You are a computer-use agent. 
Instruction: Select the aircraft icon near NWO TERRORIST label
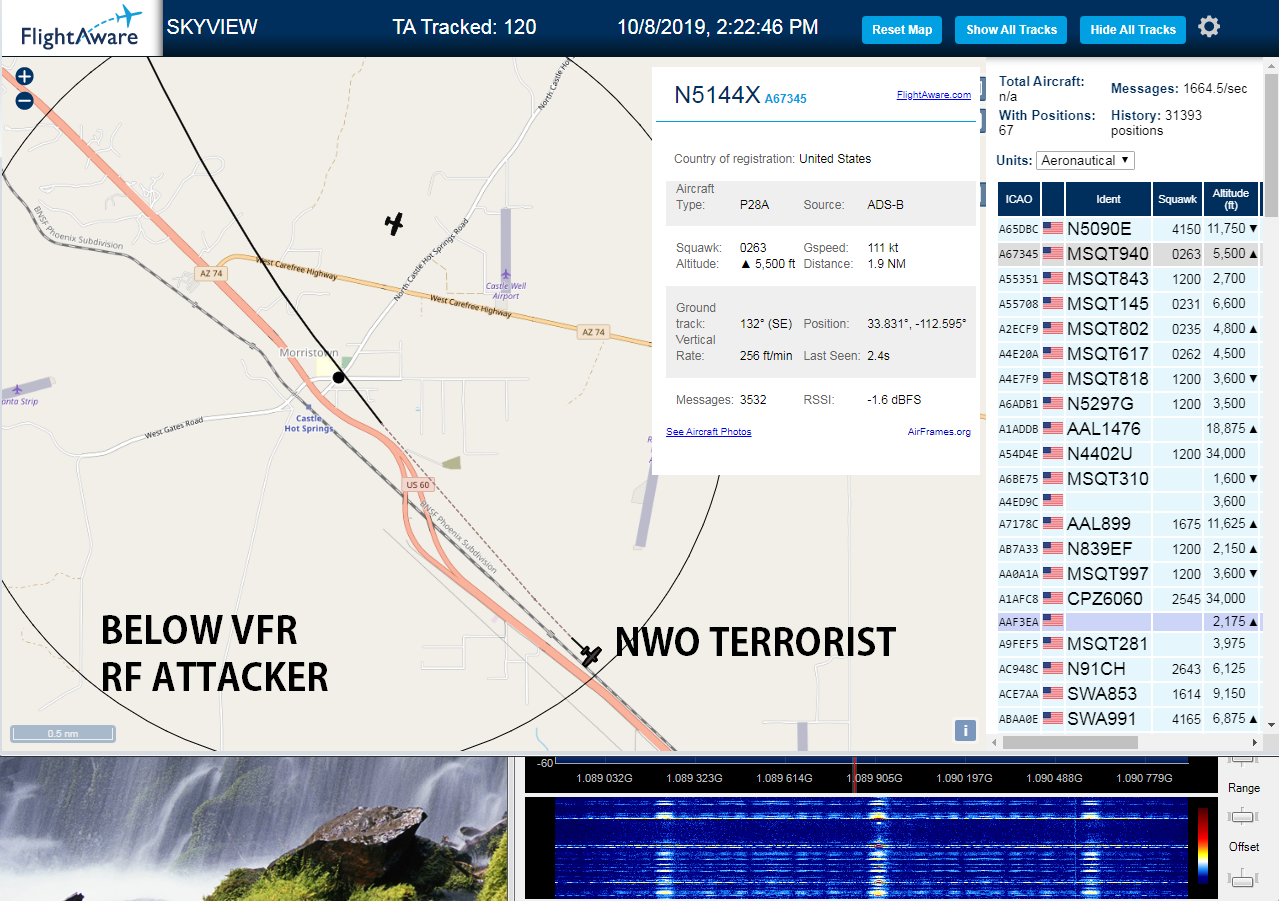coord(591,655)
